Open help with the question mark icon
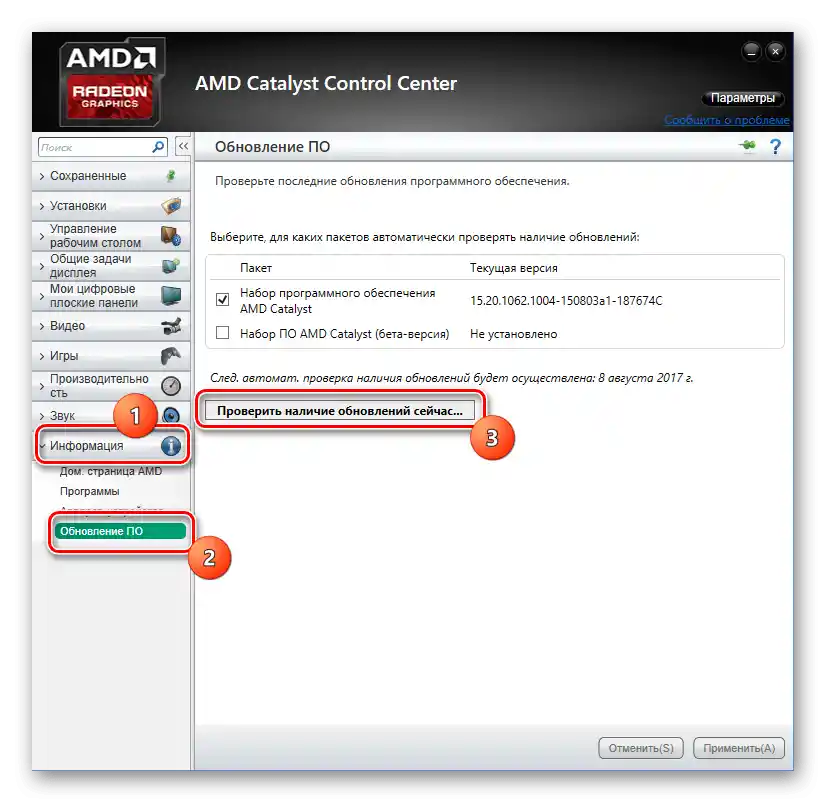This screenshot has width=826, height=803. (775, 146)
